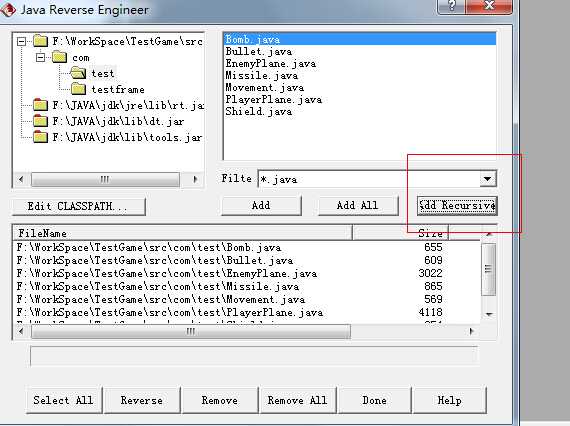Select F:\JAVA\jdk\jre\lib\rt.jar tree entry

pos(128,105)
